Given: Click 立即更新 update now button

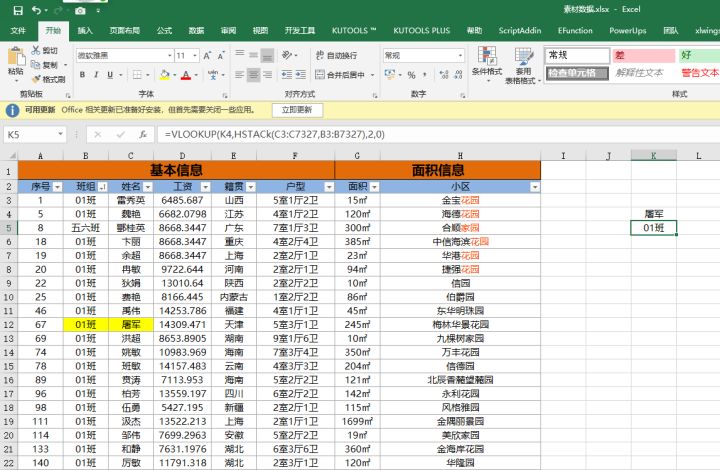Looking at the screenshot, I should (x=297, y=110).
